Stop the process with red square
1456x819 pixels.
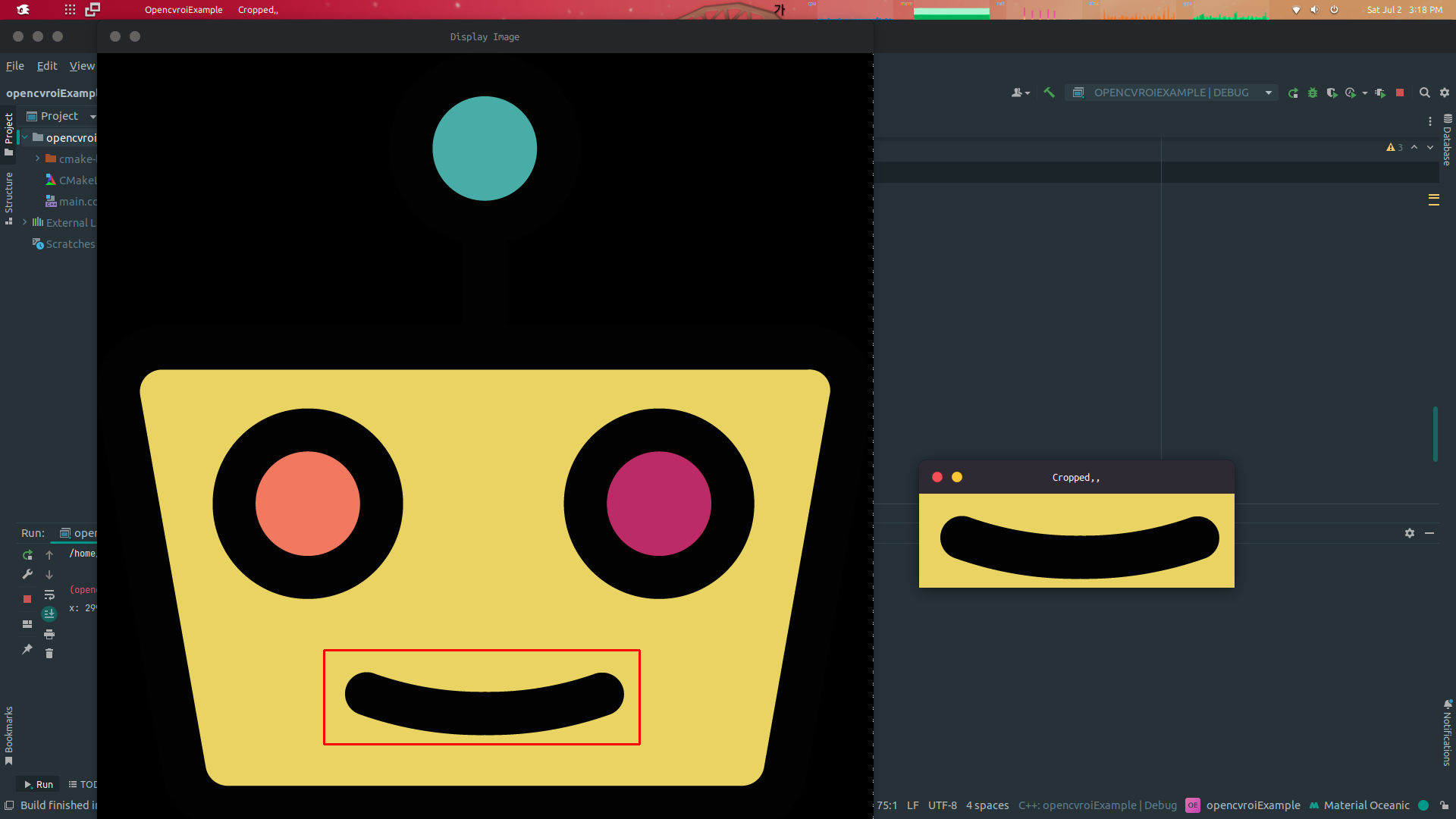tap(1400, 93)
